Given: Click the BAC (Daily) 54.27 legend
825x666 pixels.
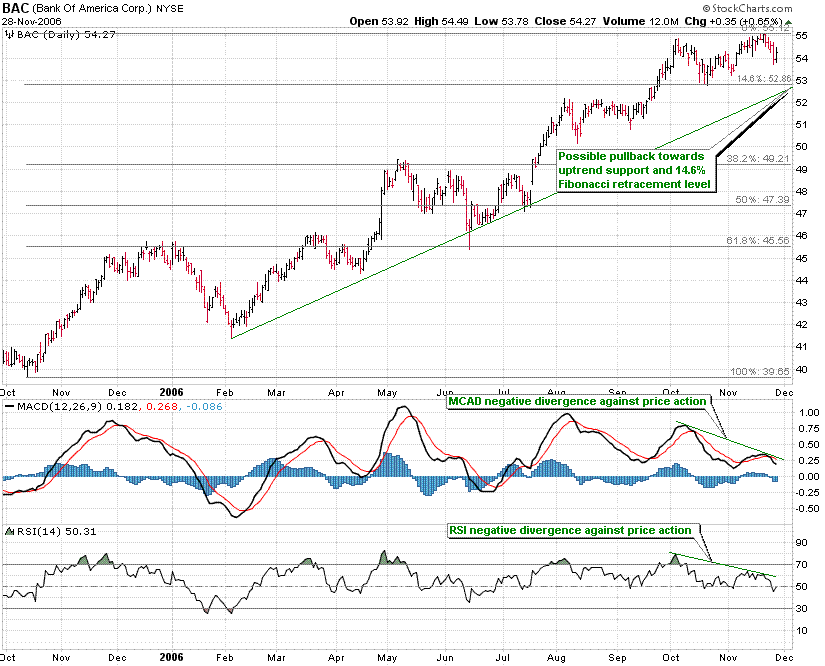Looking at the screenshot, I should (66, 35).
